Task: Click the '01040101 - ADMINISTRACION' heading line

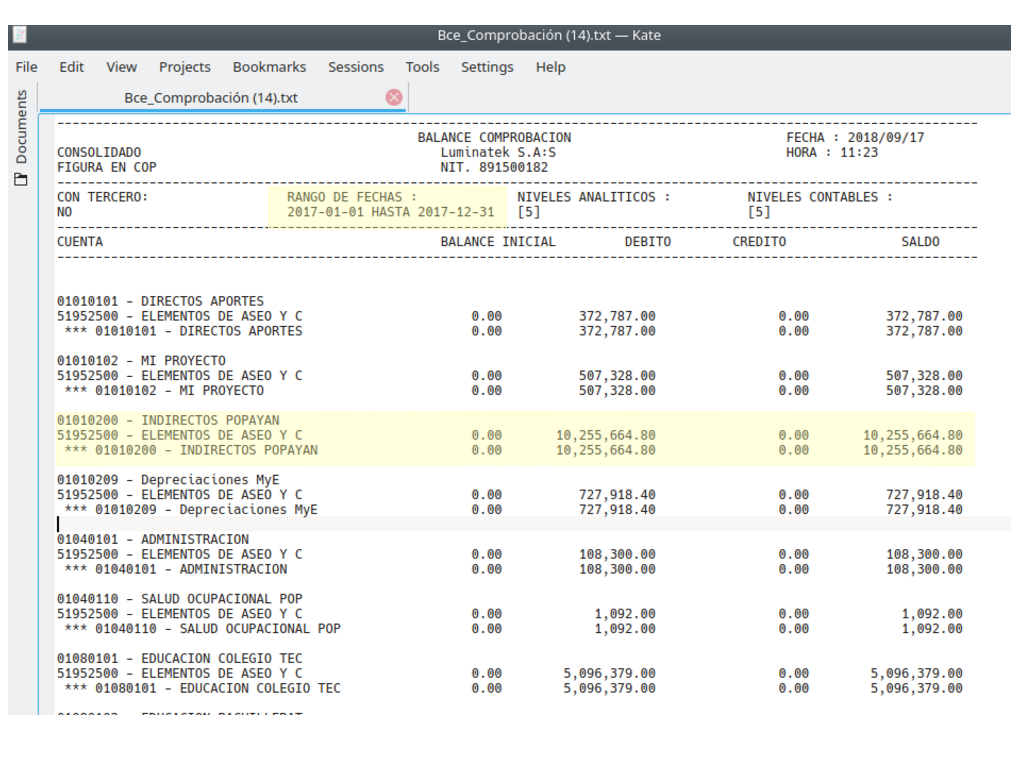Action: tap(153, 539)
